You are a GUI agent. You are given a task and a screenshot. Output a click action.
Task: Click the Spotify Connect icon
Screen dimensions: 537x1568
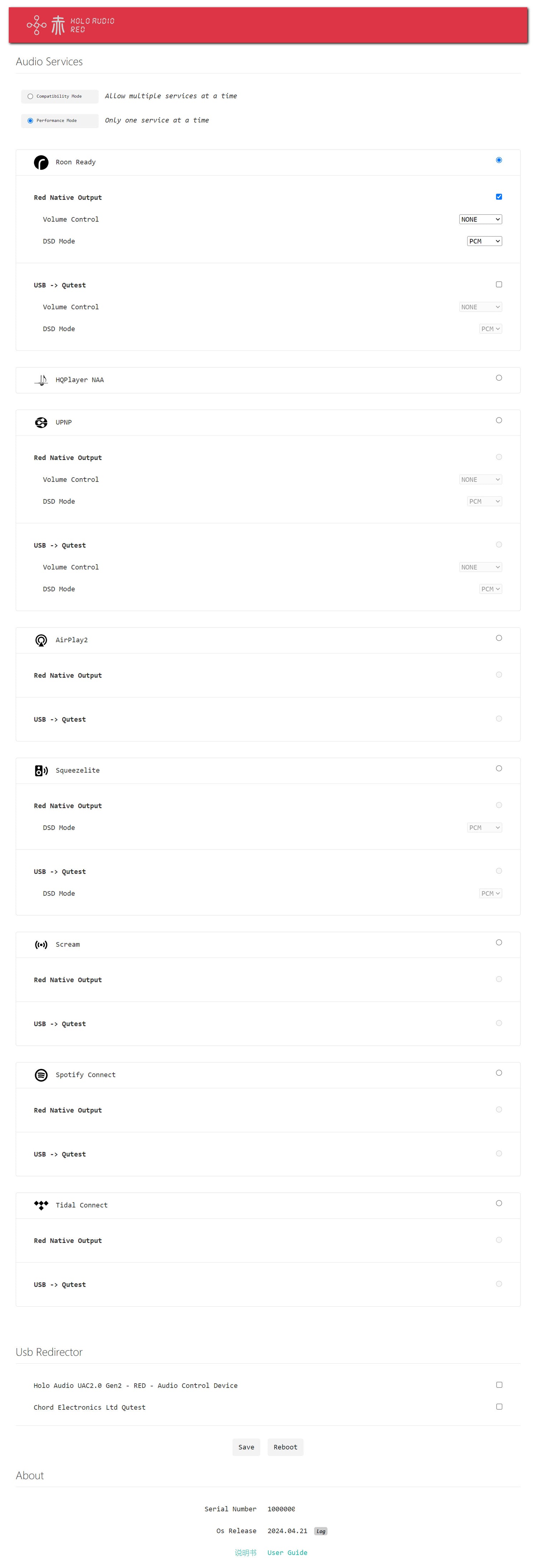click(41, 1075)
